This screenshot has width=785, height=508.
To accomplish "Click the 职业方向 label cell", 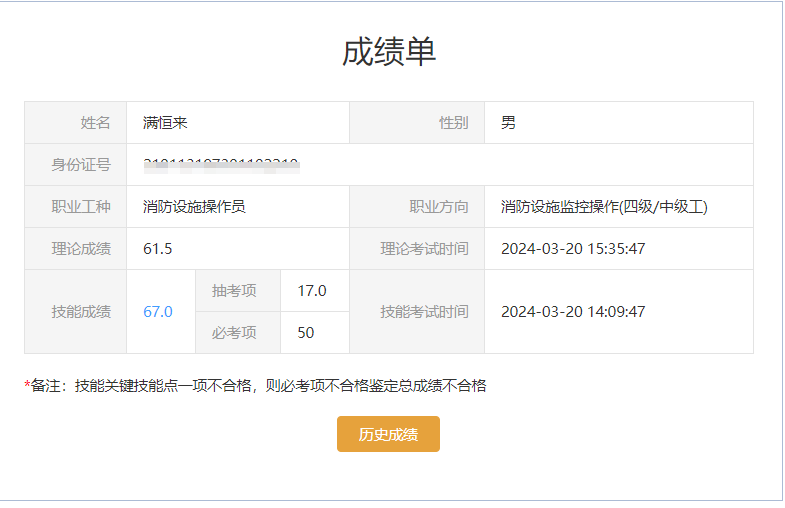I will (438, 207).
